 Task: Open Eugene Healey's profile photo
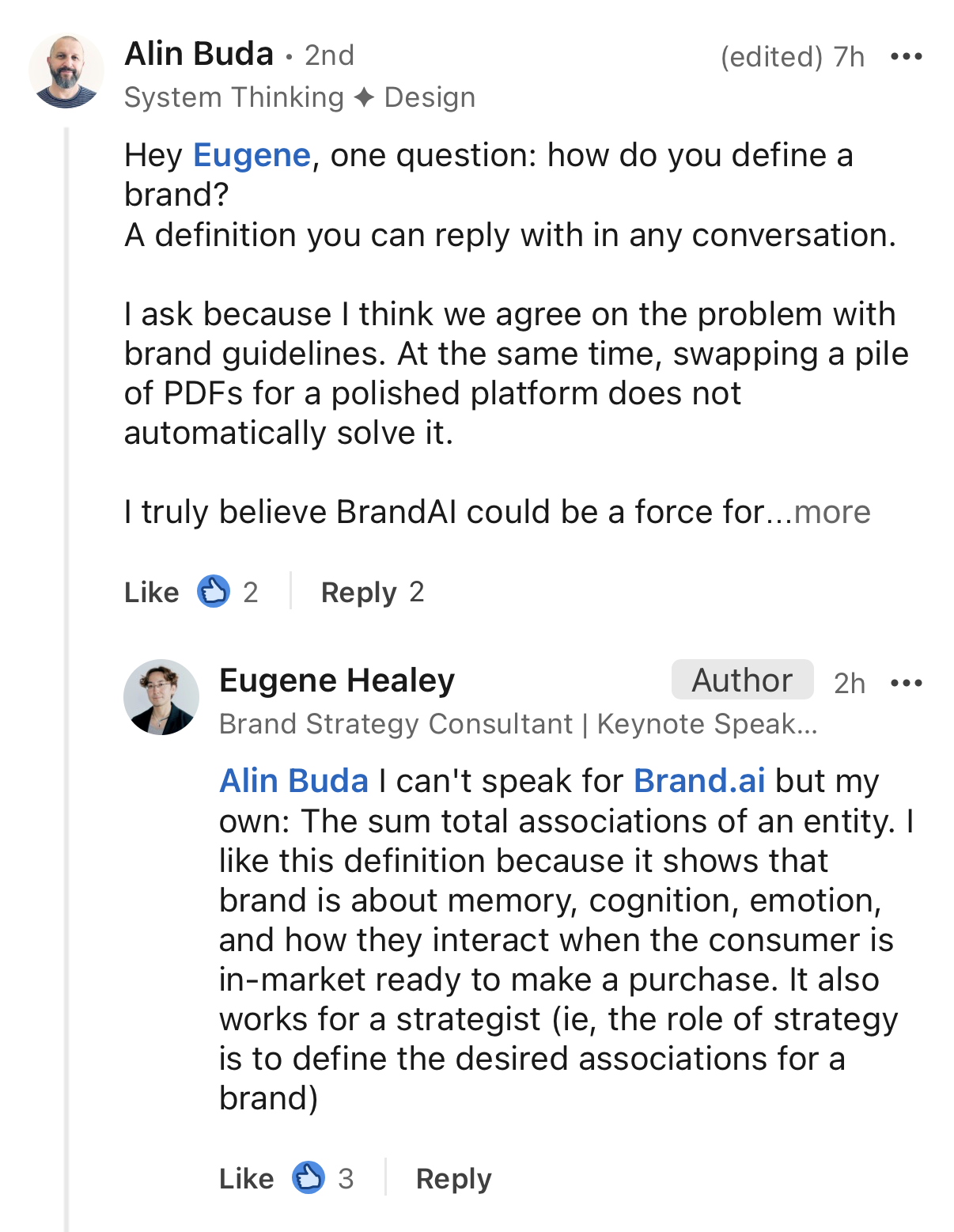tap(161, 697)
